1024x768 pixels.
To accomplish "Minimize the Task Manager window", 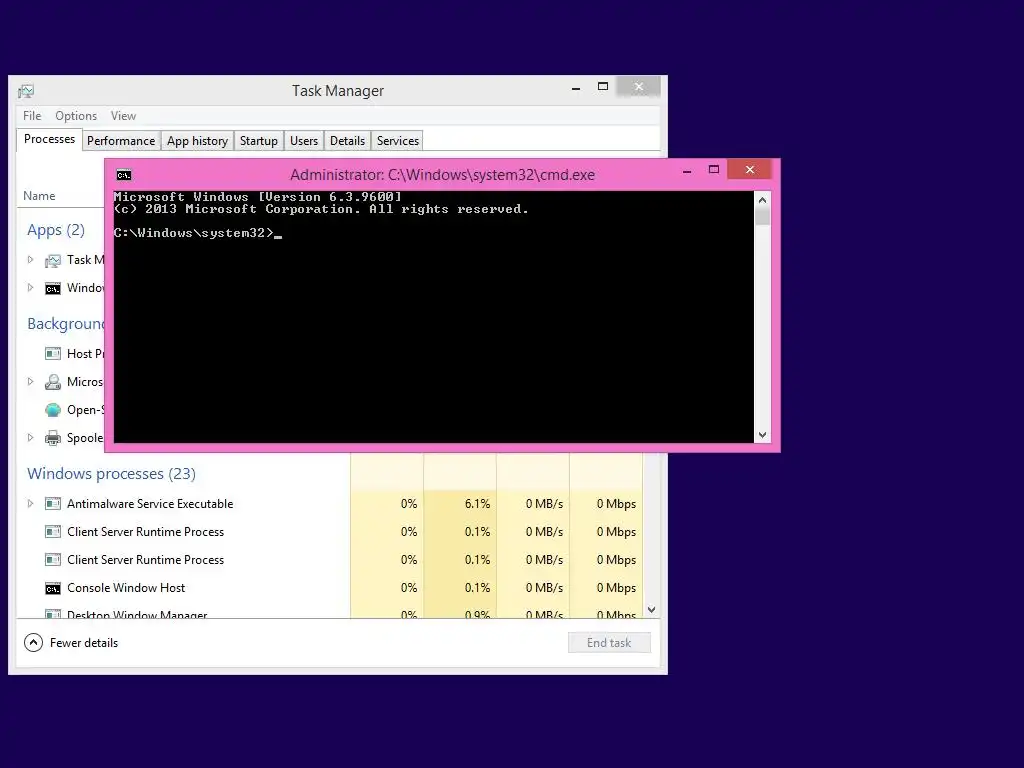I will 576,88.
